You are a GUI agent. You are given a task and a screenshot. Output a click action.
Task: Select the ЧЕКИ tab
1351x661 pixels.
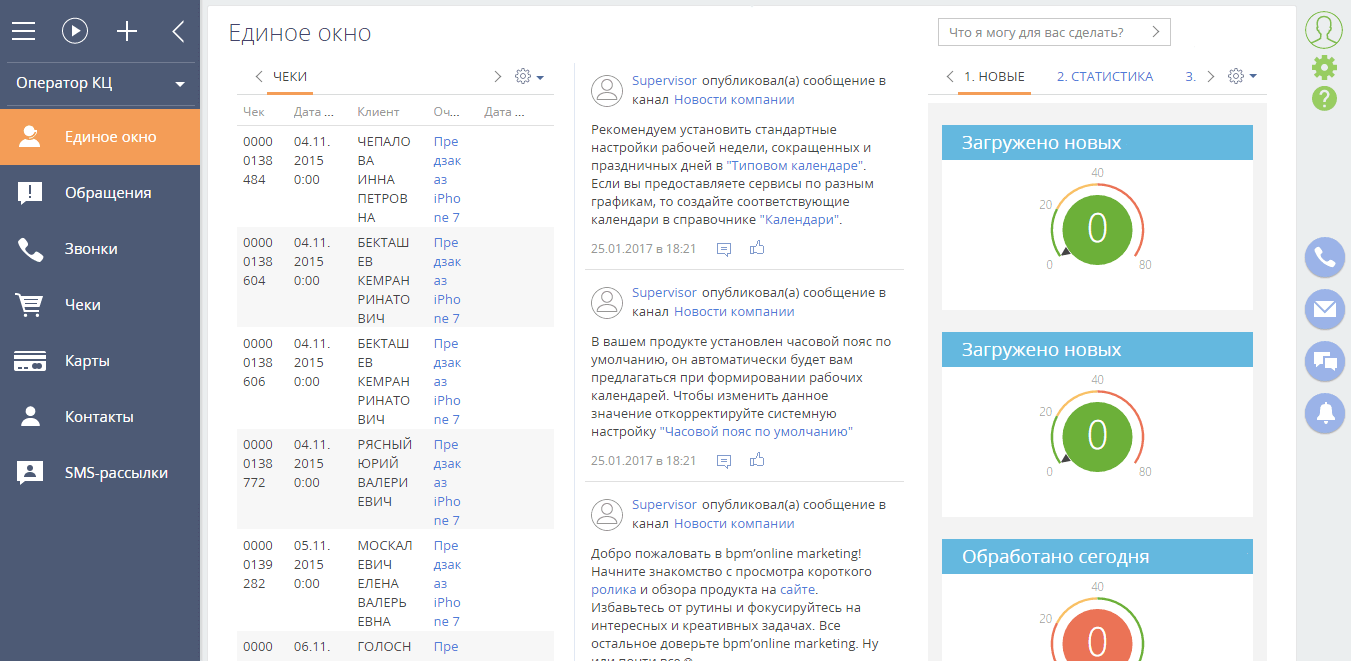290,77
